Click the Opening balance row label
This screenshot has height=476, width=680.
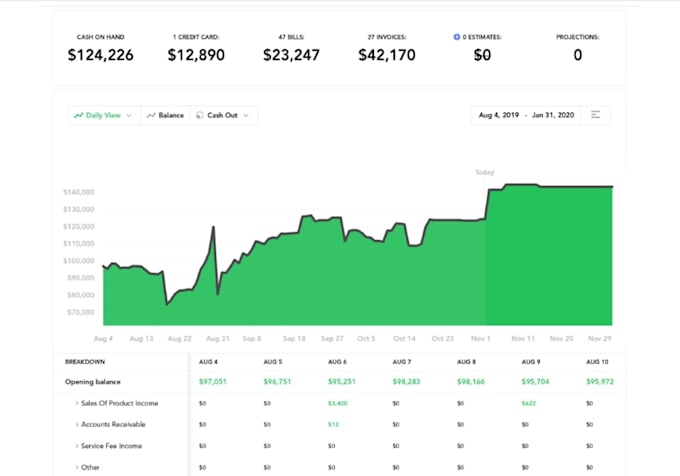click(93, 382)
